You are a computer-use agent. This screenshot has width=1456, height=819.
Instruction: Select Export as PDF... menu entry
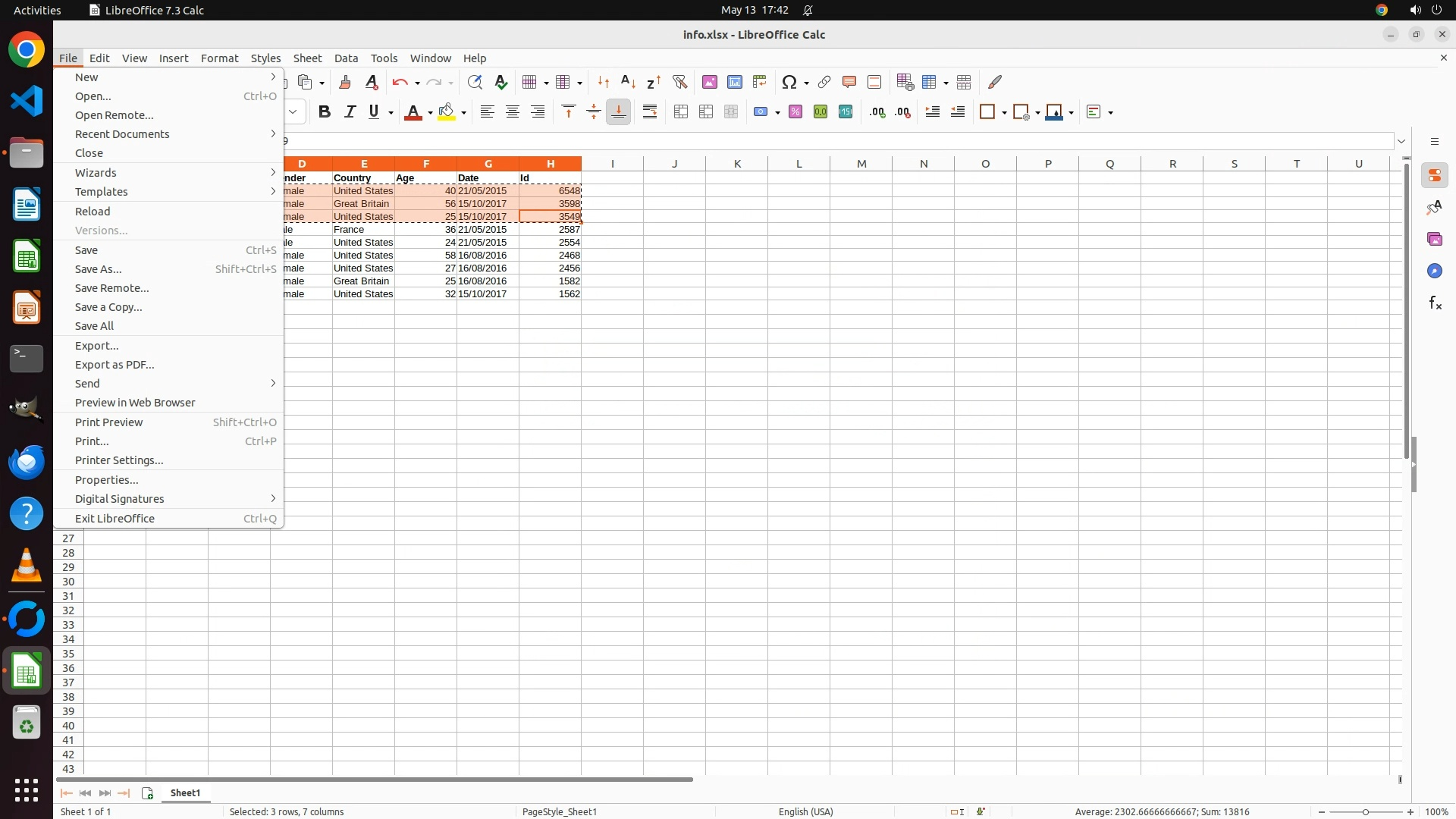click(x=115, y=365)
